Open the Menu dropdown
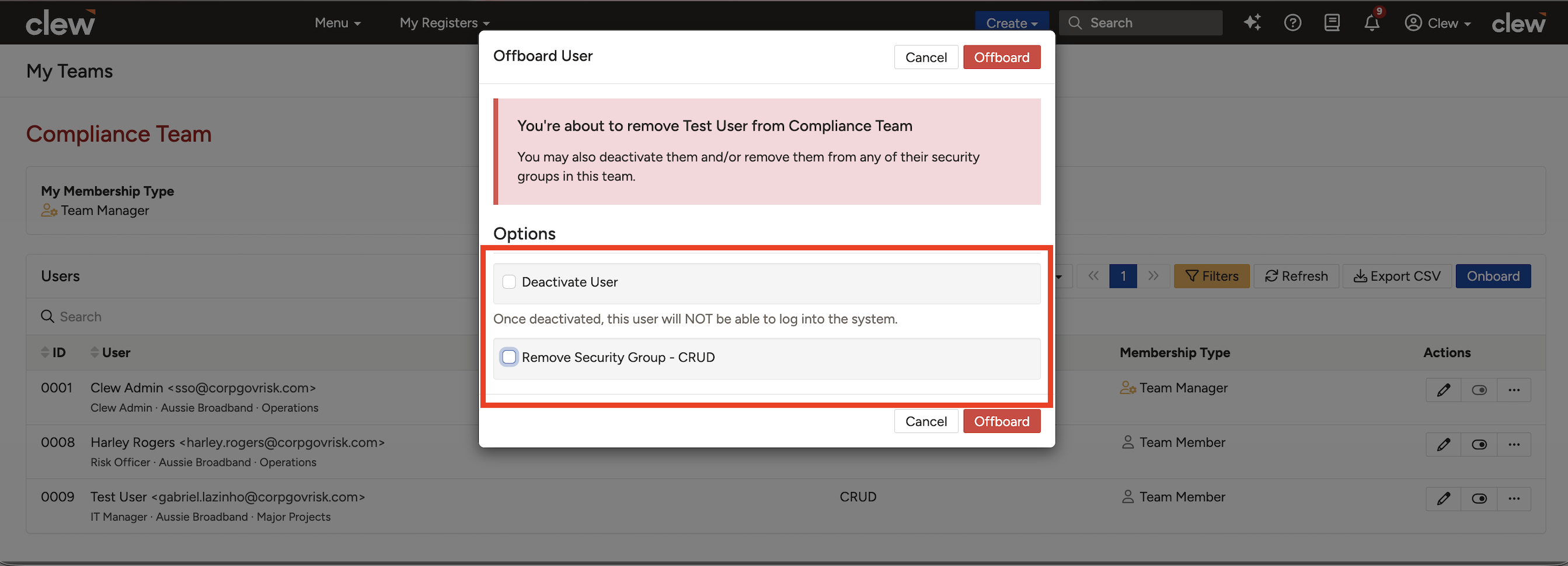Screen dimensions: 1568x566 (x=338, y=23)
